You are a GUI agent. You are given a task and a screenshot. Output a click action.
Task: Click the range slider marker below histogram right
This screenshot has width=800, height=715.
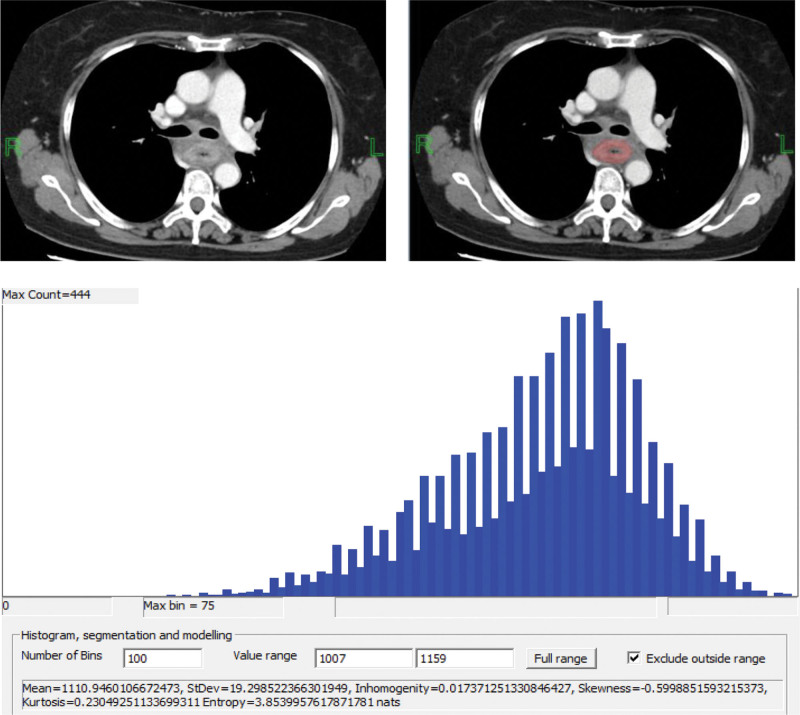[x=668, y=607]
